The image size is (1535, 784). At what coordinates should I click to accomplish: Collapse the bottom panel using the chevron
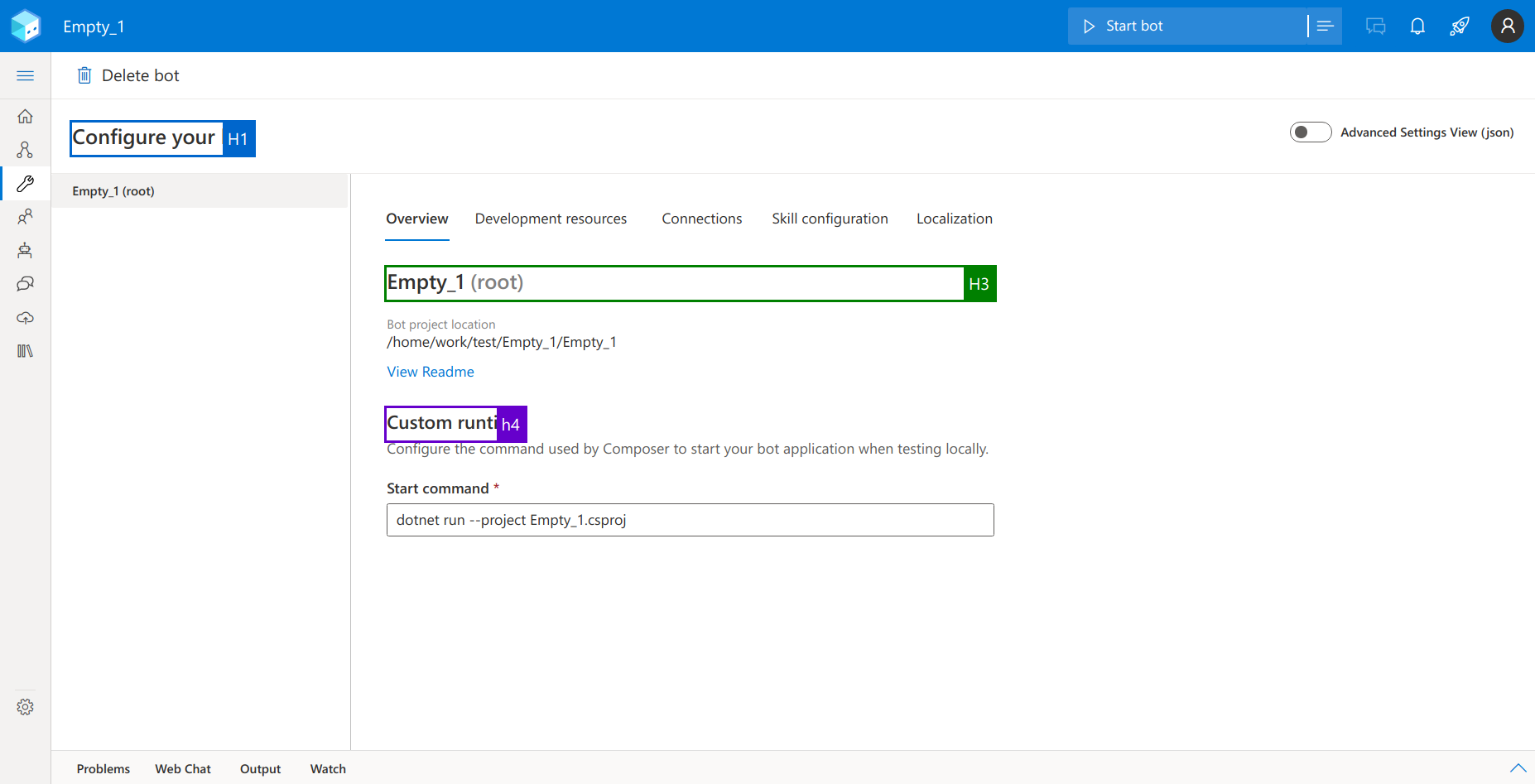[x=1518, y=767]
